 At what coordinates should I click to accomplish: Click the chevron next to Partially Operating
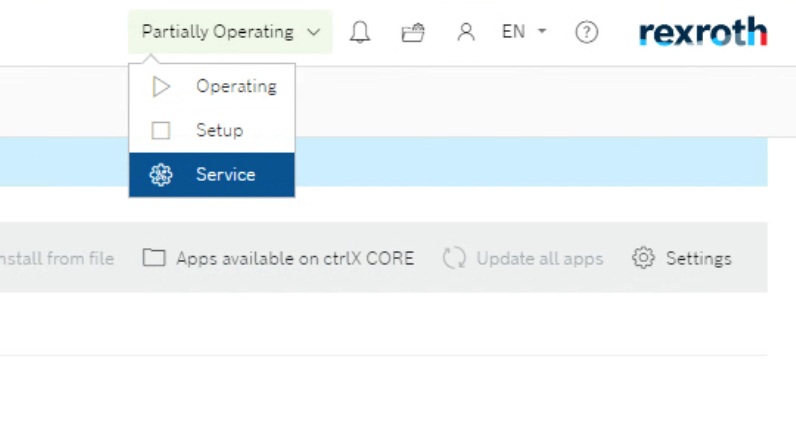[x=314, y=32]
